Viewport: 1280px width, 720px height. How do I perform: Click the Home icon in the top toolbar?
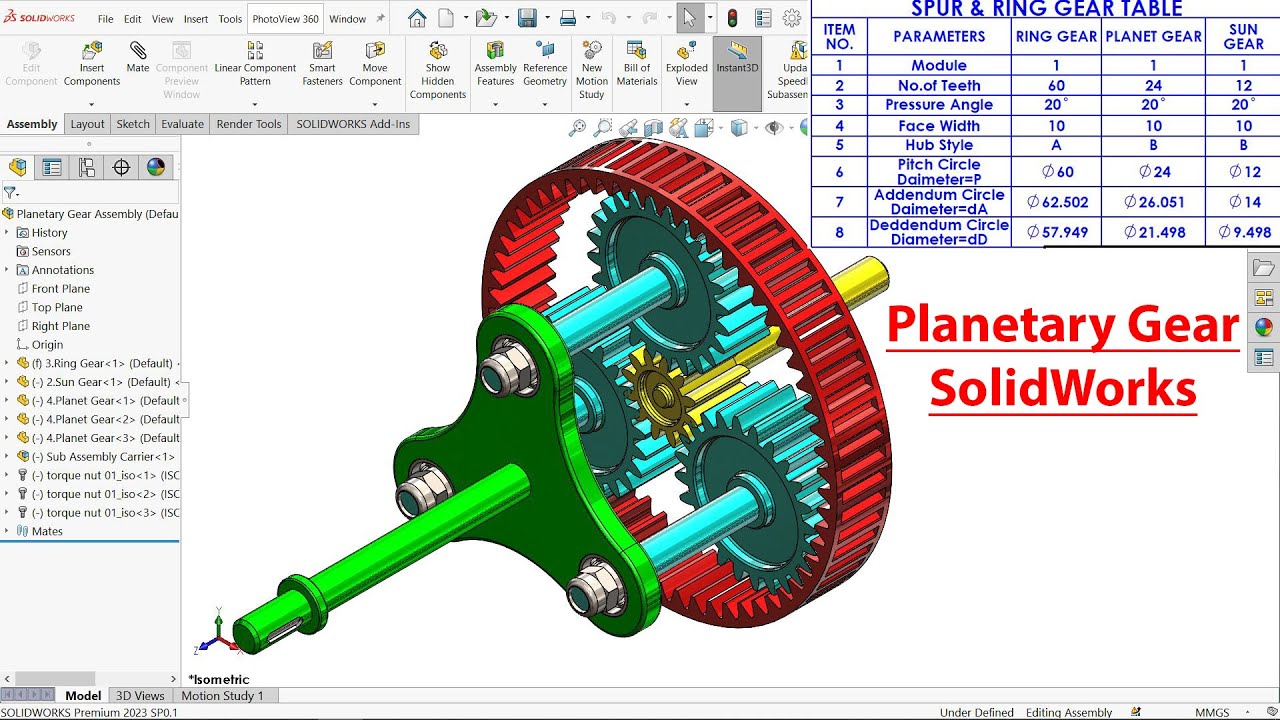point(417,18)
